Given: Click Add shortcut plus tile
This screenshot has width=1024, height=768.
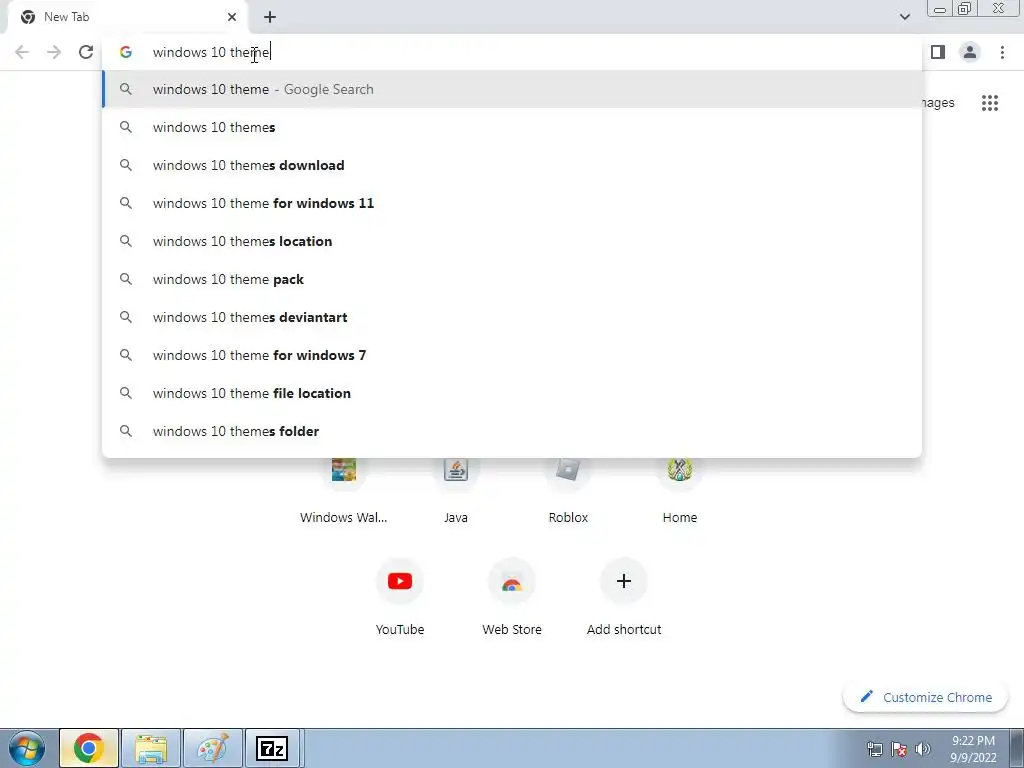Looking at the screenshot, I should [624, 597].
